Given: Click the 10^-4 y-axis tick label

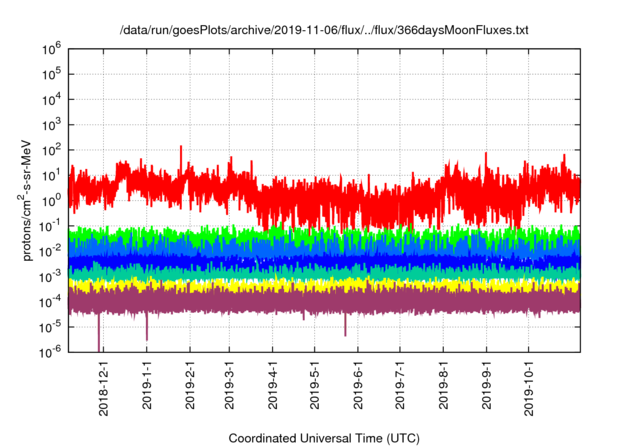Looking at the screenshot, I should click(x=50, y=302).
